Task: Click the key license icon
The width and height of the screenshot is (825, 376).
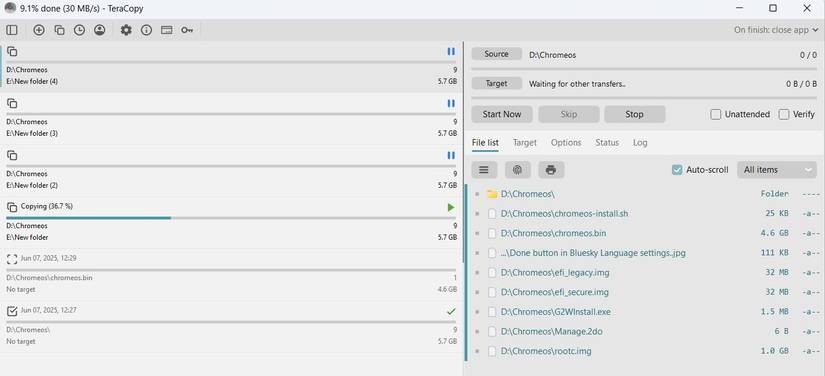Action: click(187, 30)
